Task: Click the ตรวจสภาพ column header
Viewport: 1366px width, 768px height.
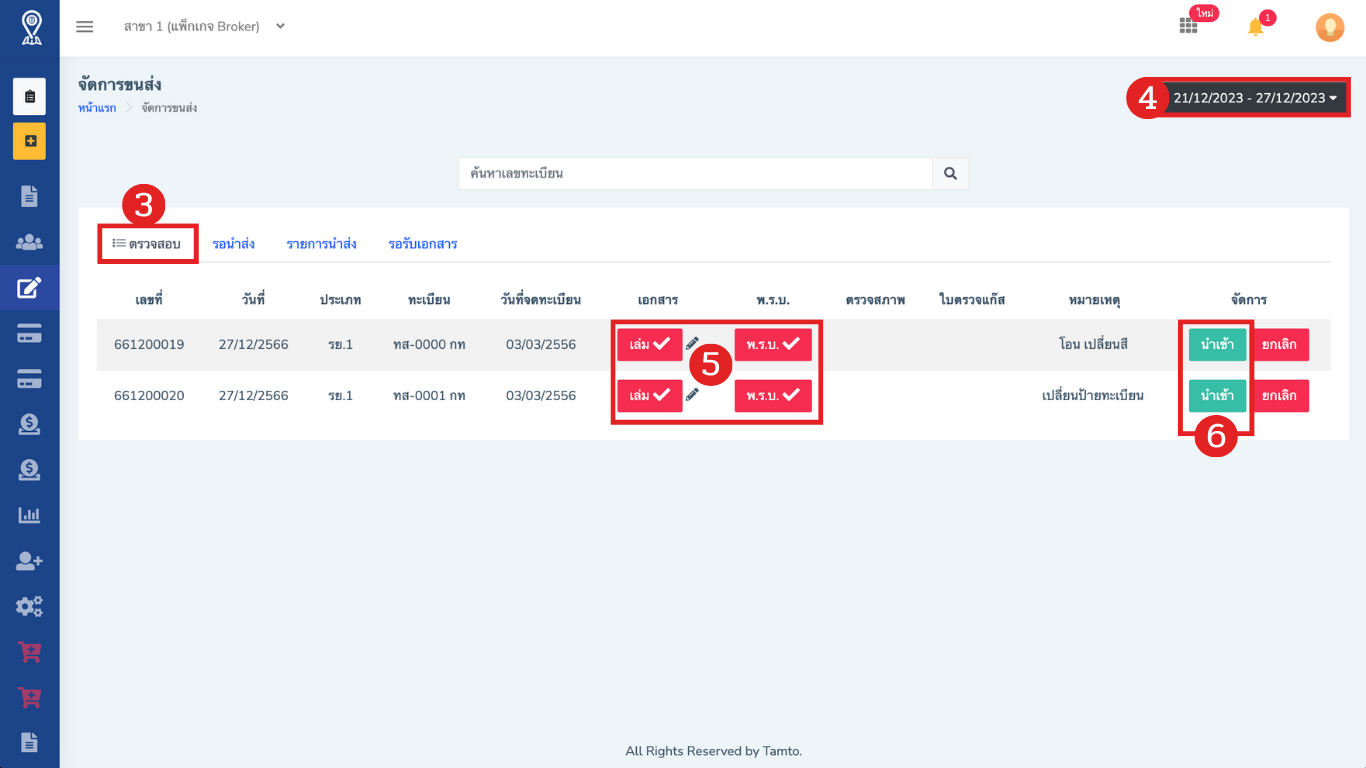Action: point(875,300)
